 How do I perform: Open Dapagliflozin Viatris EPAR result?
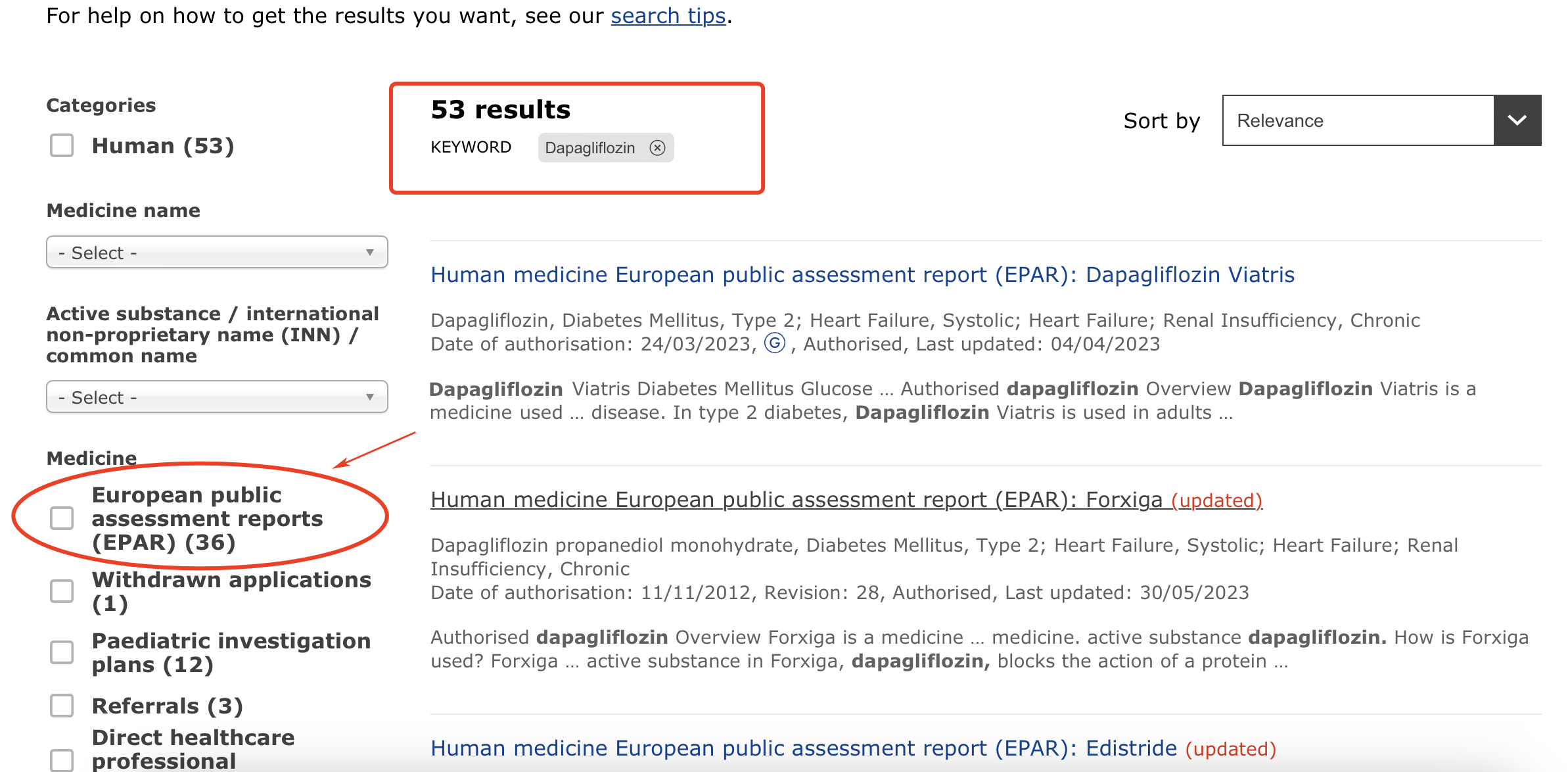tap(862, 275)
